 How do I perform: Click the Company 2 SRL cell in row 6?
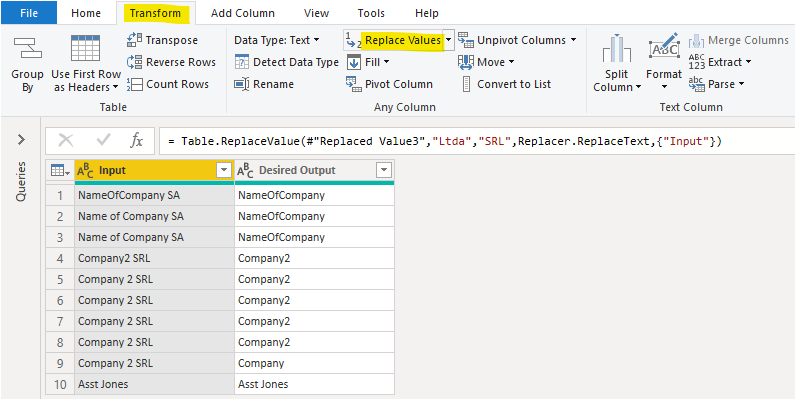154,300
